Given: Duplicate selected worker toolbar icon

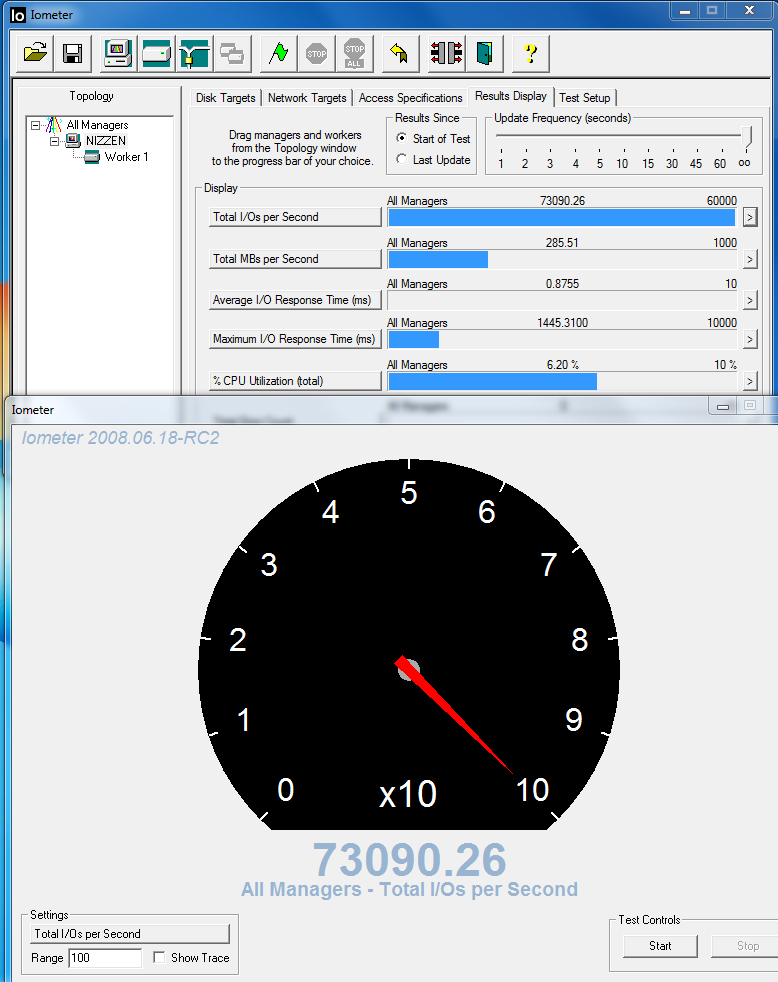Looking at the screenshot, I should [232, 53].
